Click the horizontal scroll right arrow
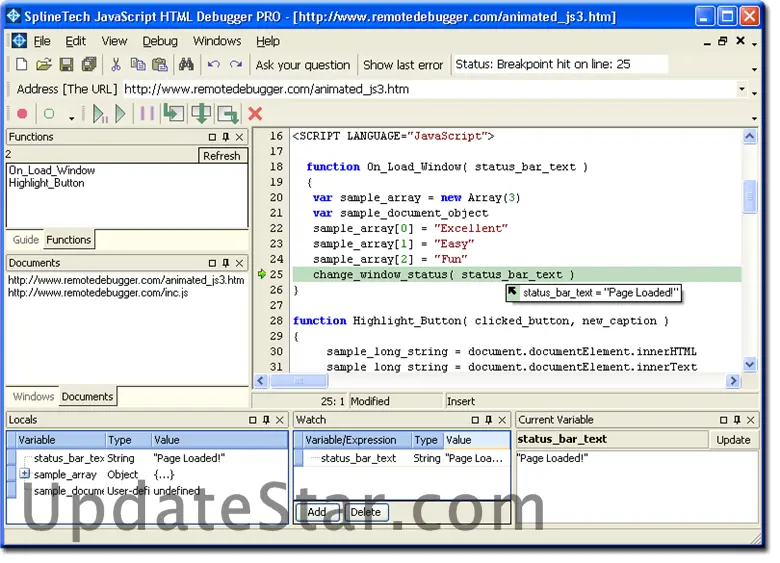 (733, 381)
